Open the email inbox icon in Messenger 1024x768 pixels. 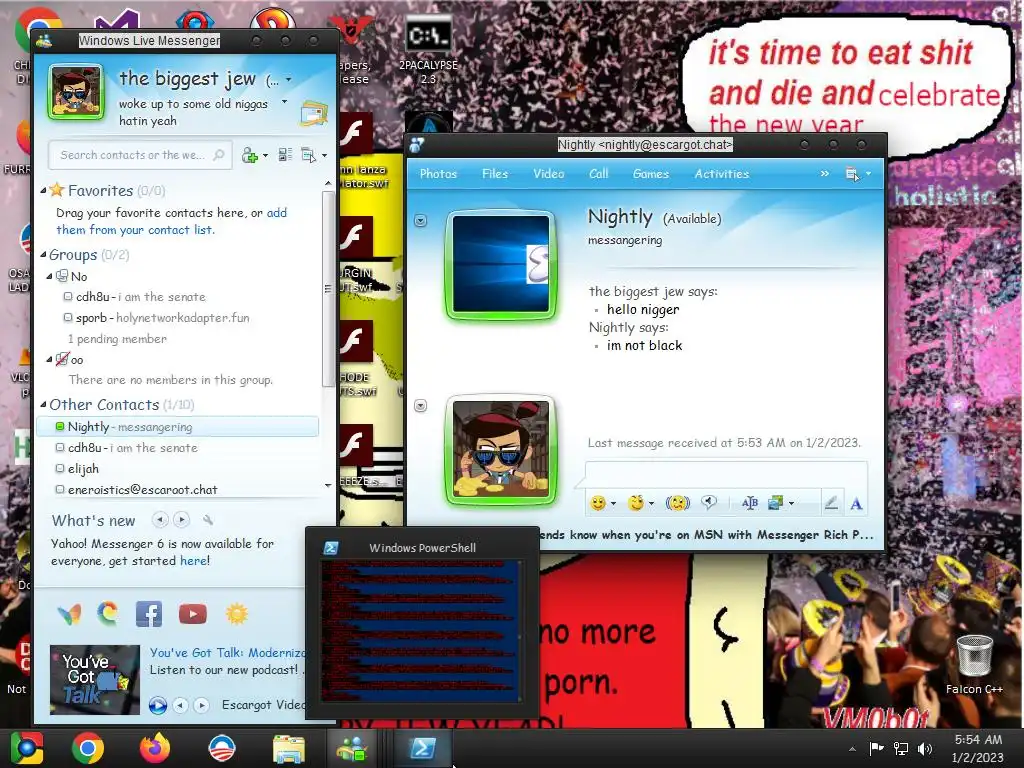click(313, 114)
